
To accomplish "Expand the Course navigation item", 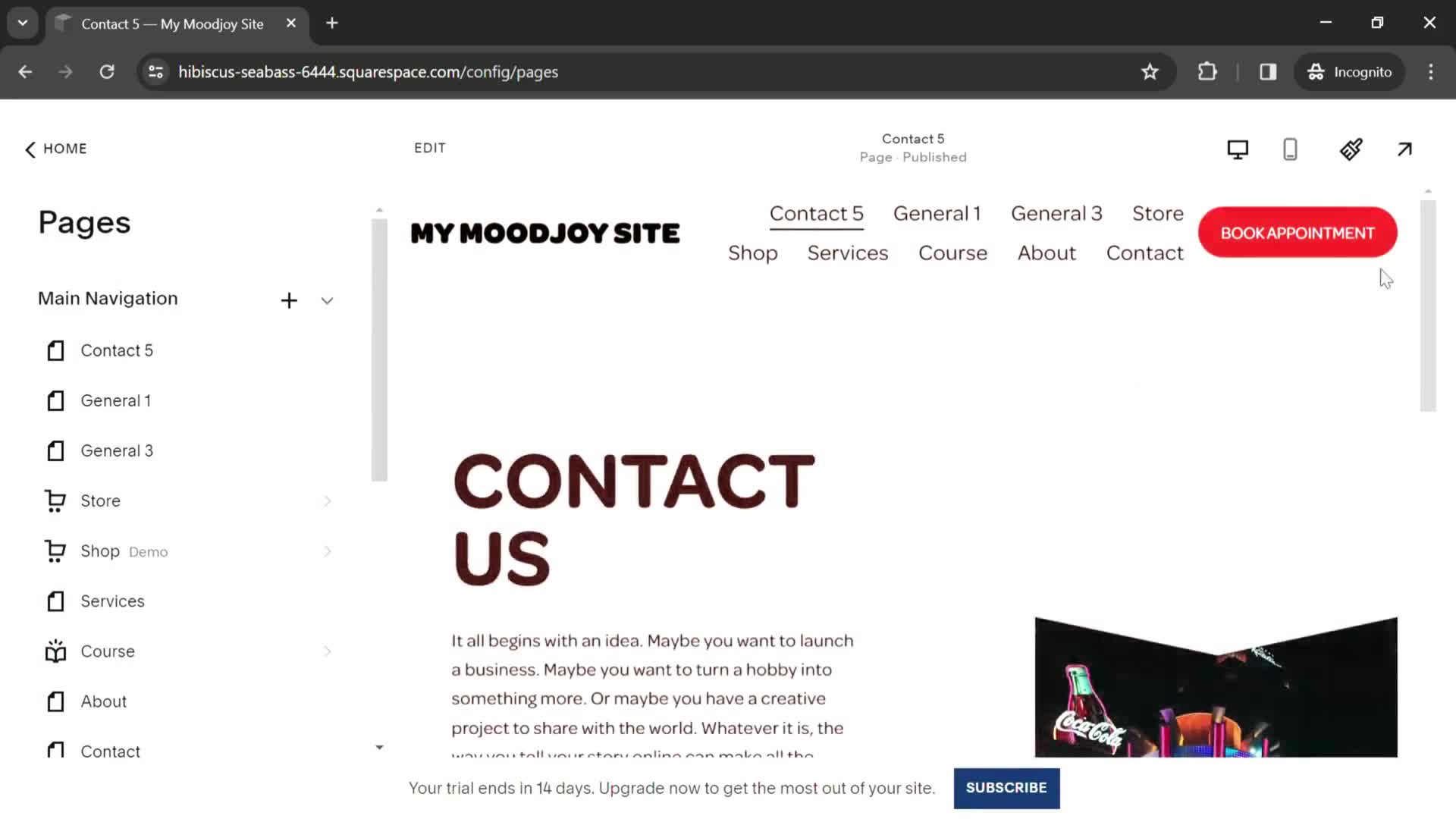I will point(328,651).
